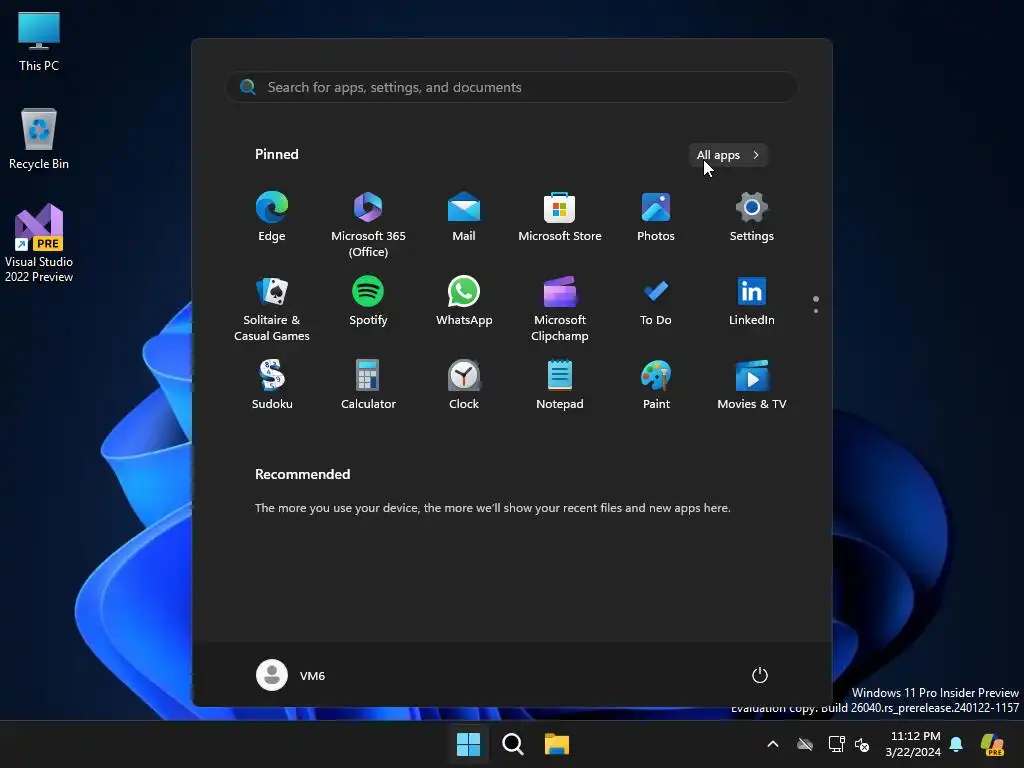Screen dimensions: 1024x768
Task: Open the Spotify app
Action: click(368, 301)
